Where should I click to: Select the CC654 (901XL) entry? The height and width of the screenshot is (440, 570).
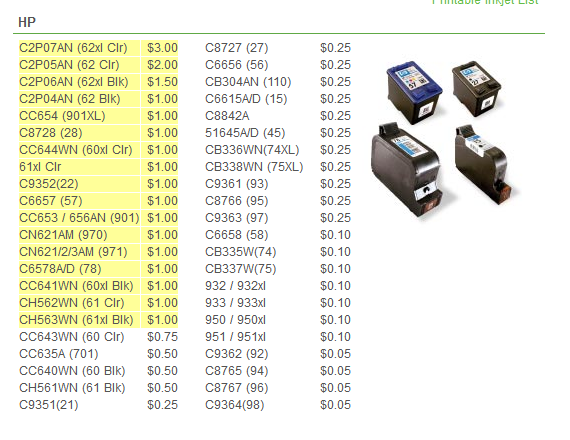click(x=62, y=116)
